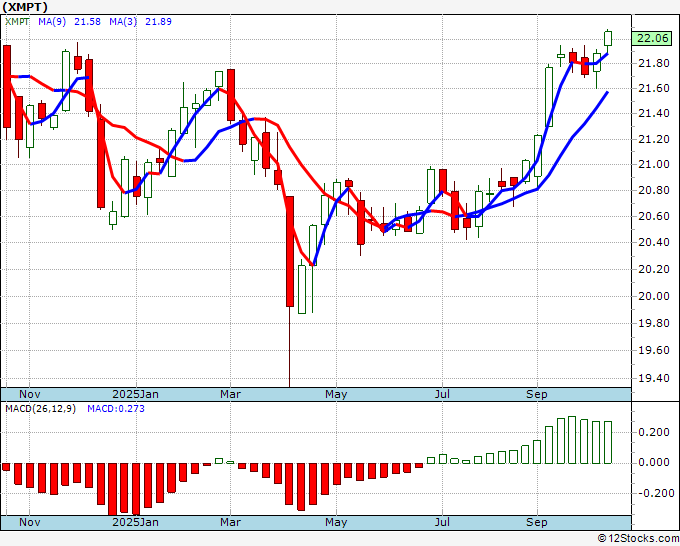Select Sep on the price chart date axis
This screenshot has height=546, width=680.
(537, 394)
